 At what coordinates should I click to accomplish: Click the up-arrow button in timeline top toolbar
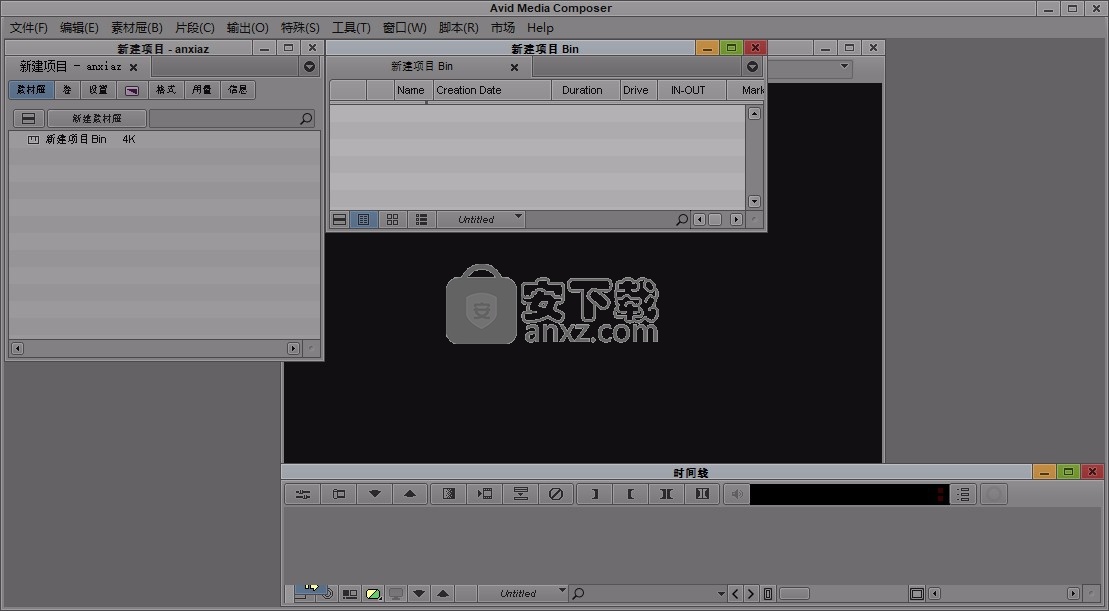pyautogui.click(x=410, y=494)
